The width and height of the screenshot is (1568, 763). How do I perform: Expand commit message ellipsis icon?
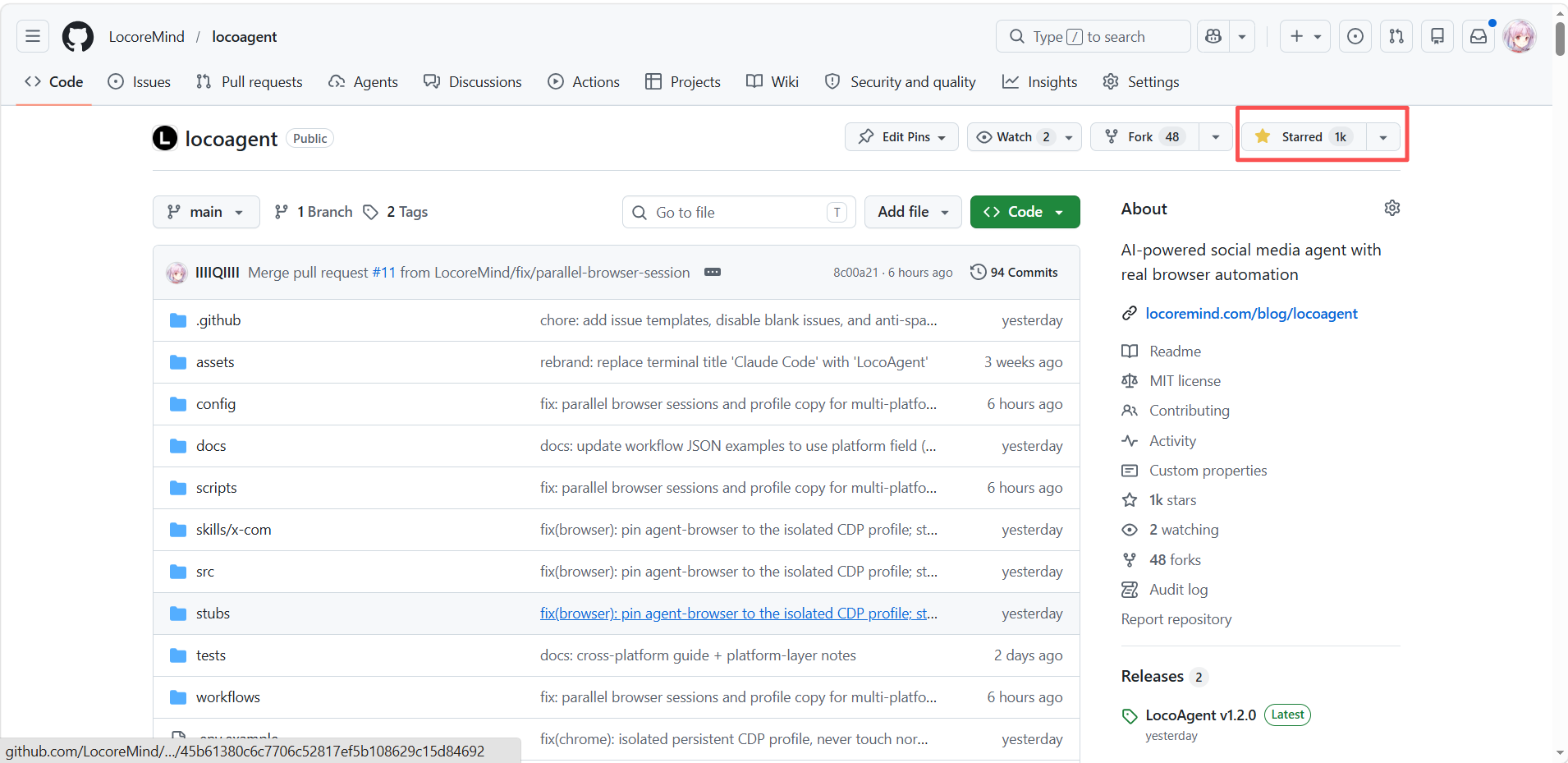pos(713,272)
